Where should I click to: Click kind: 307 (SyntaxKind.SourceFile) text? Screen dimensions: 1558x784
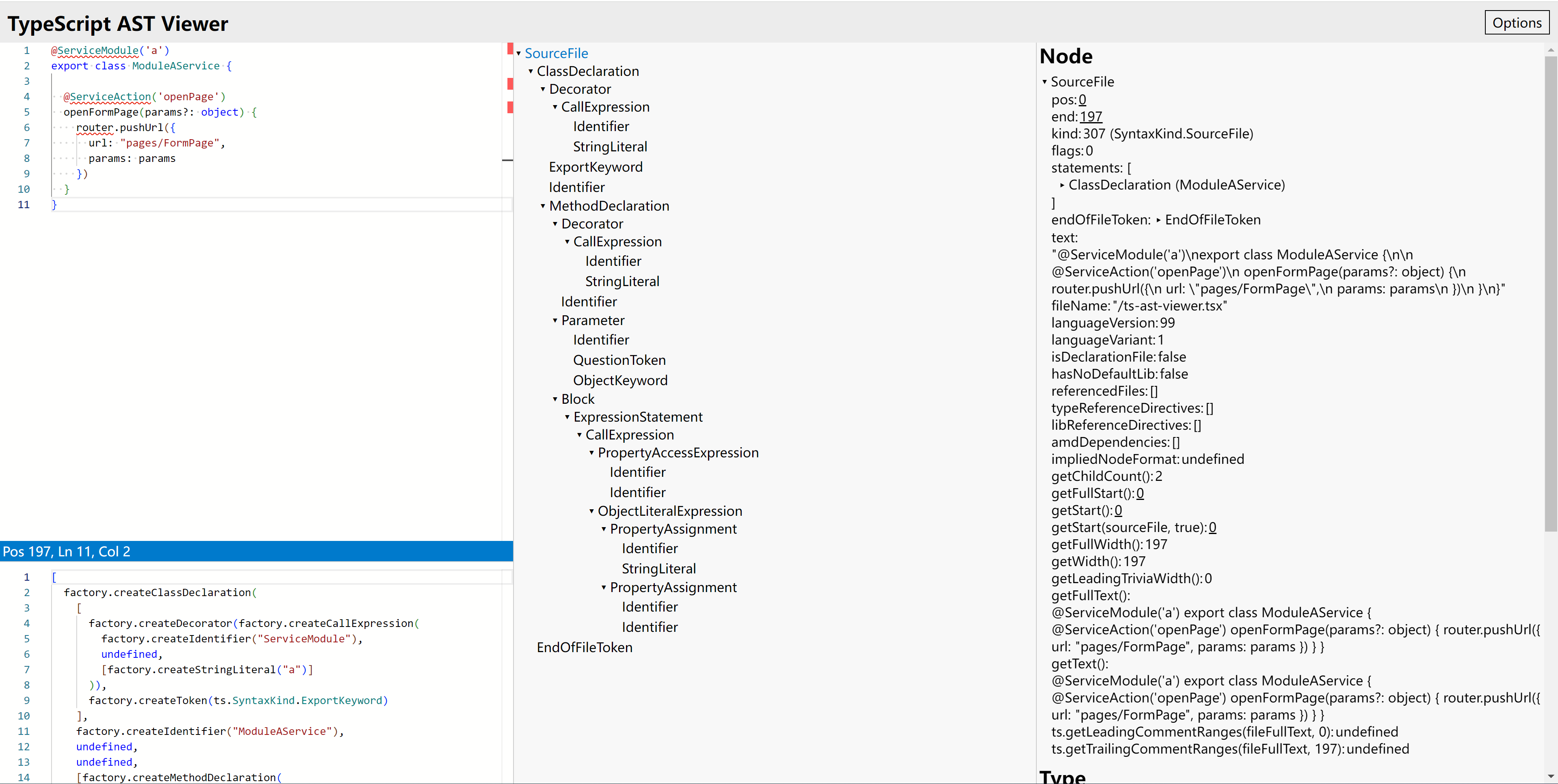point(1152,134)
